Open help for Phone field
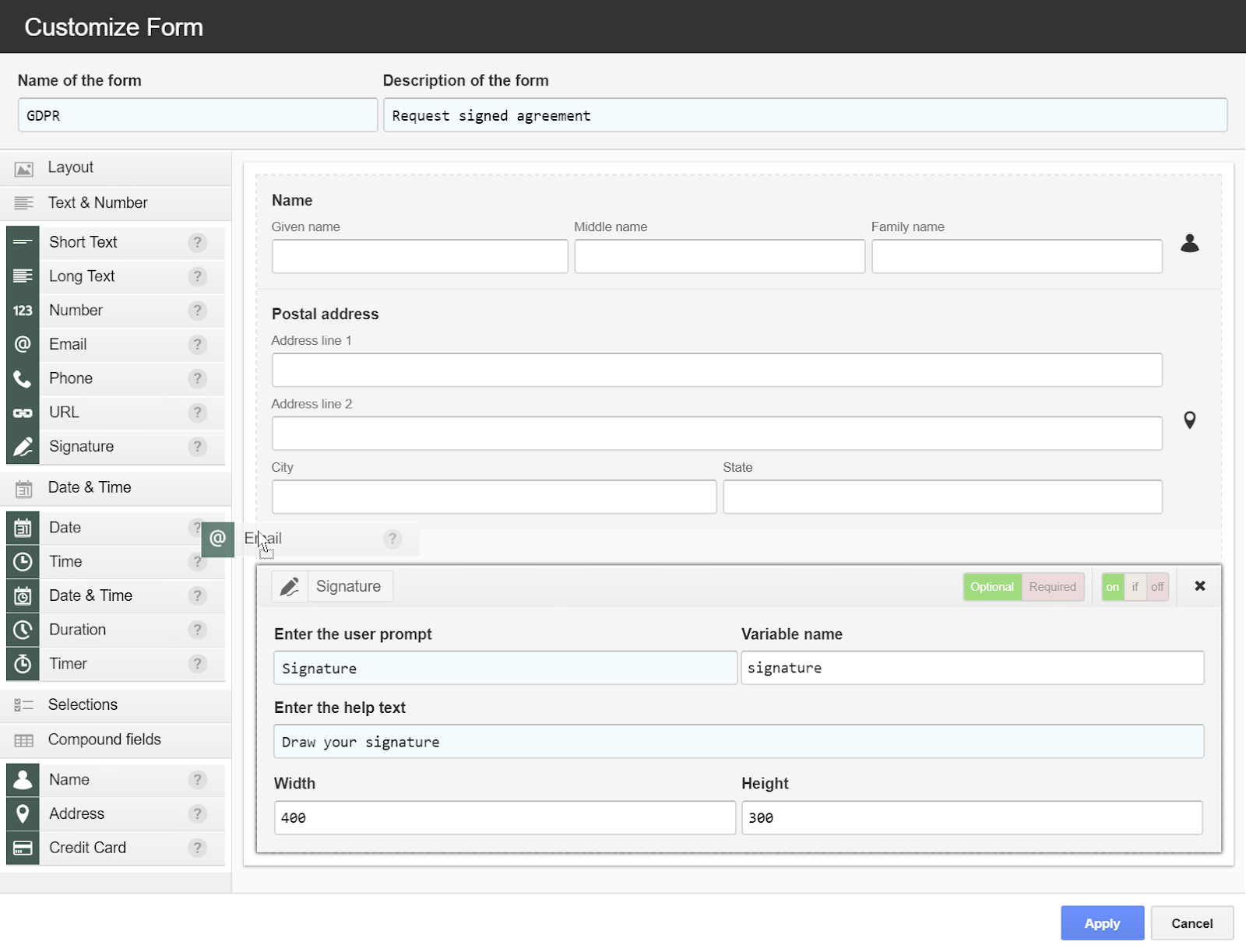 click(198, 378)
